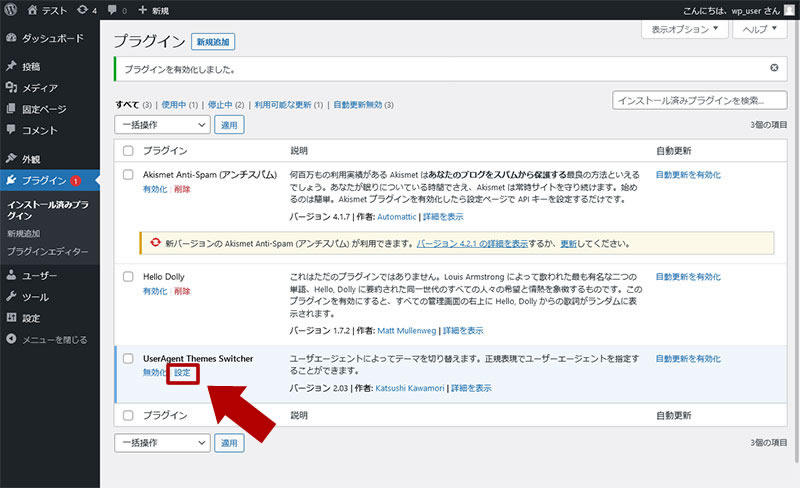Focus the インストール済みプラグインを検索 field

point(699,100)
